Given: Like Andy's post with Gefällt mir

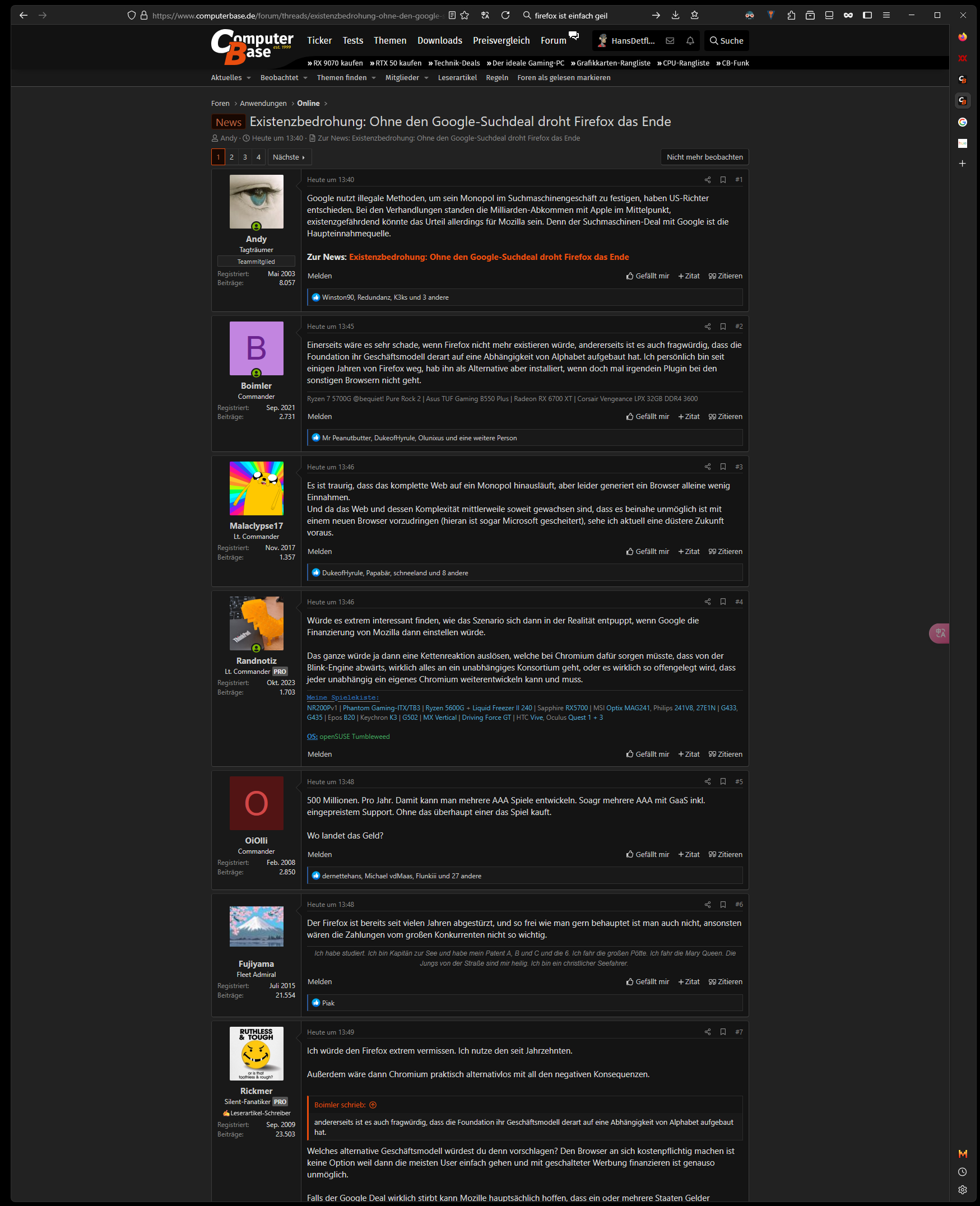Looking at the screenshot, I should point(648,276).
